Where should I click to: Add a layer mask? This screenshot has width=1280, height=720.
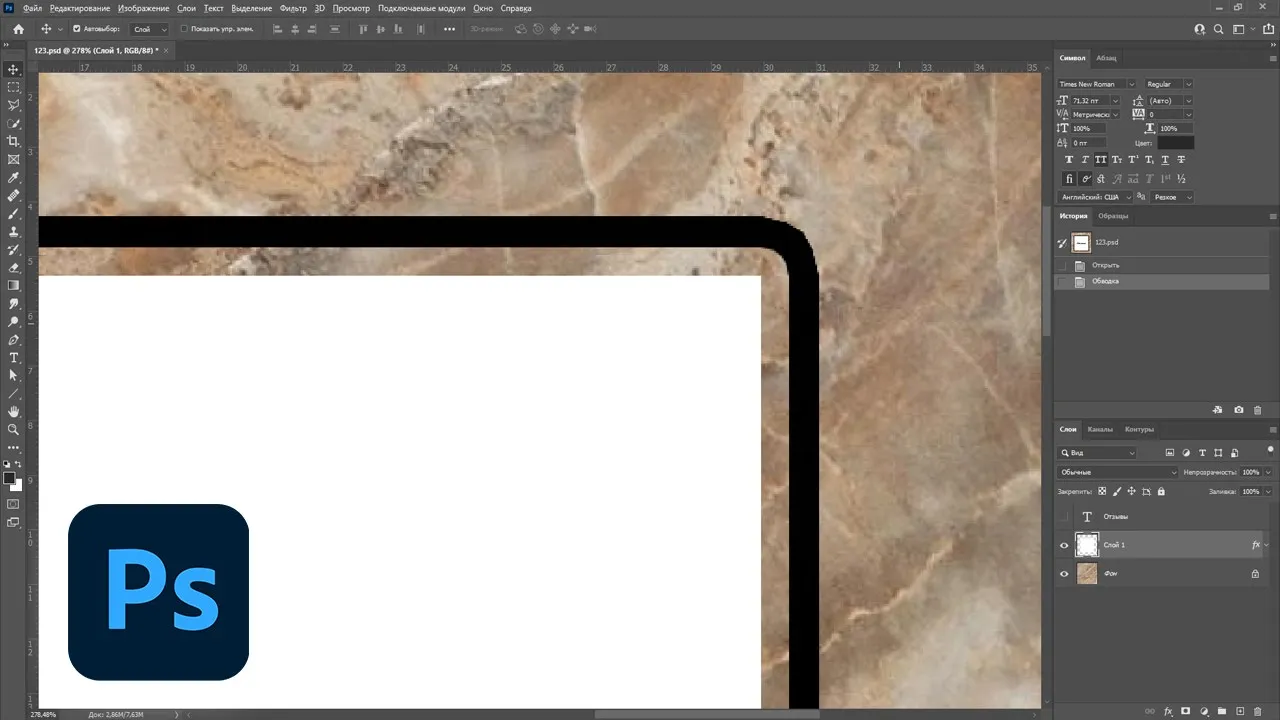tap(1185, 712)
